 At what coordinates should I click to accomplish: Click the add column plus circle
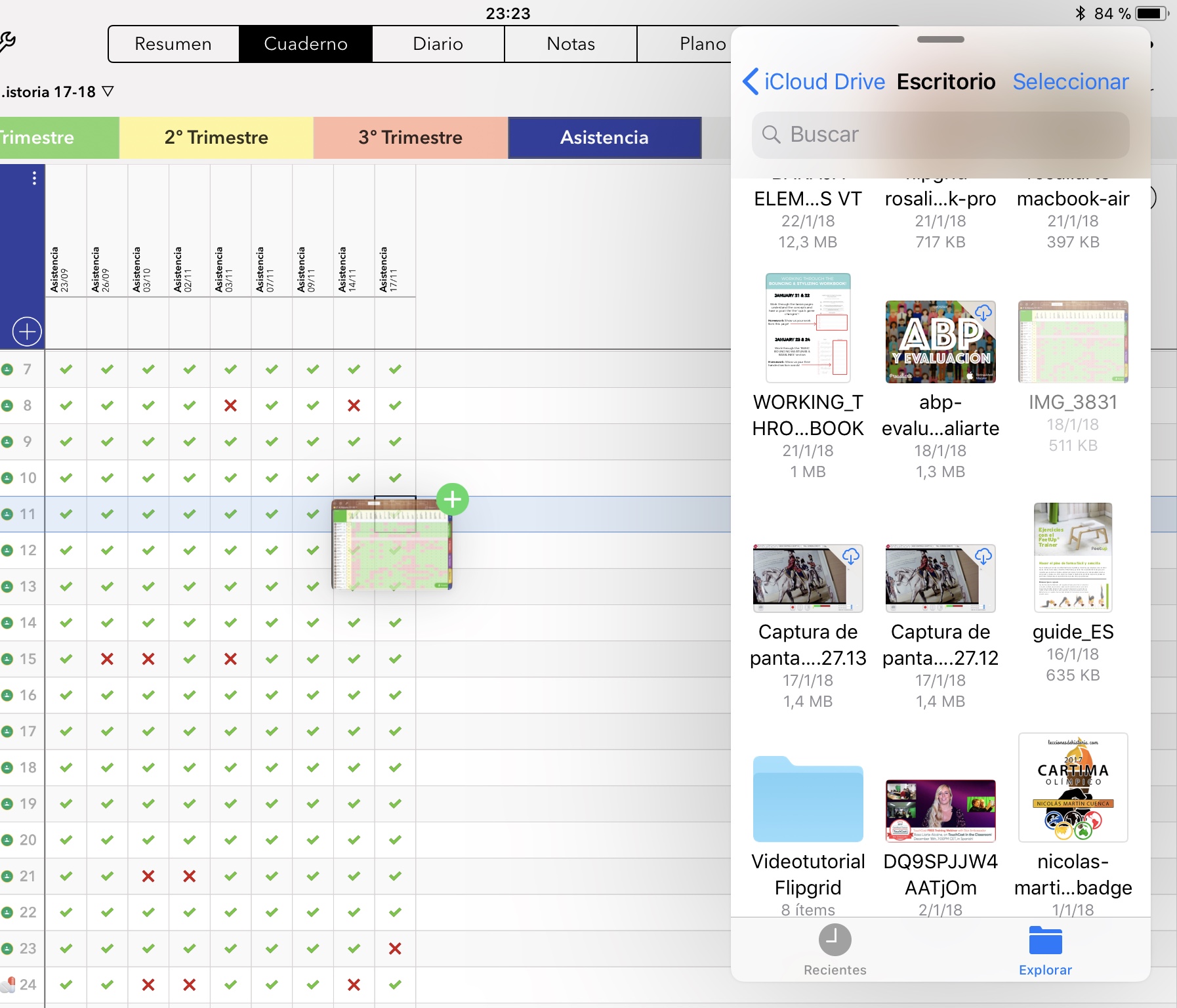point(27,332)
